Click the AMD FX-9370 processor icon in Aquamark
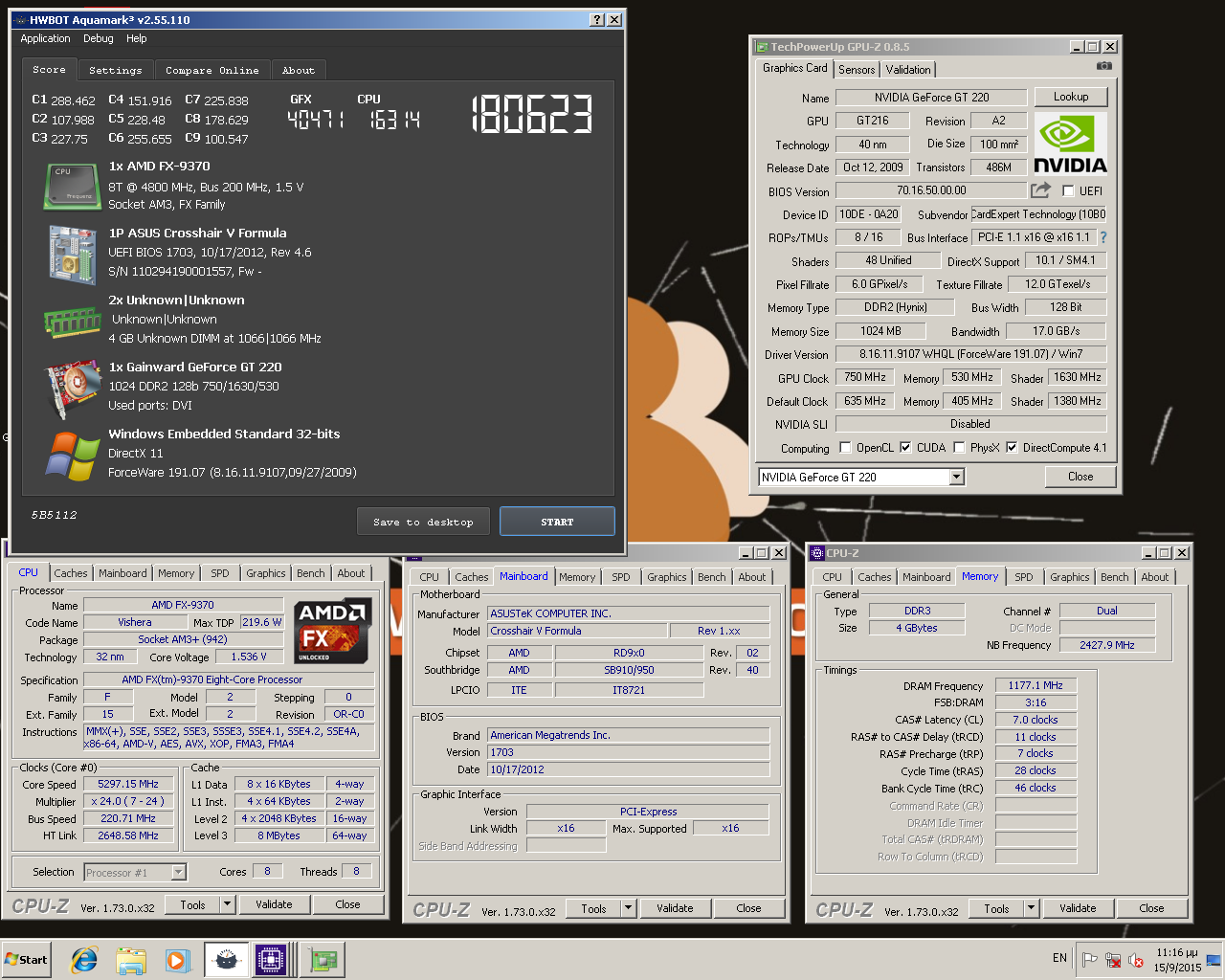1225x980 pixels. point(72,186)
